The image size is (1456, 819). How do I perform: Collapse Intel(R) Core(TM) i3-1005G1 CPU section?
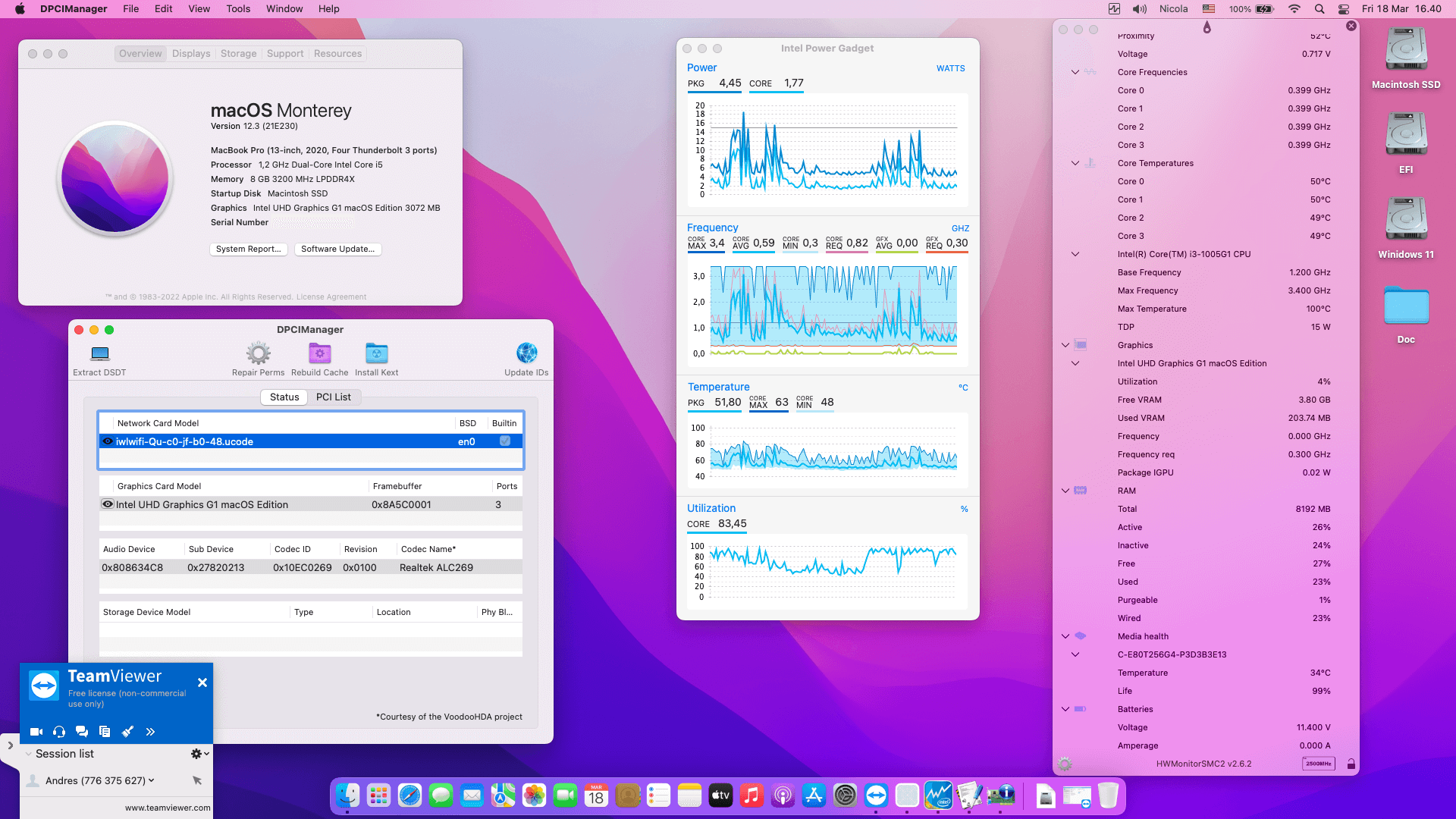click(1075, 254)
